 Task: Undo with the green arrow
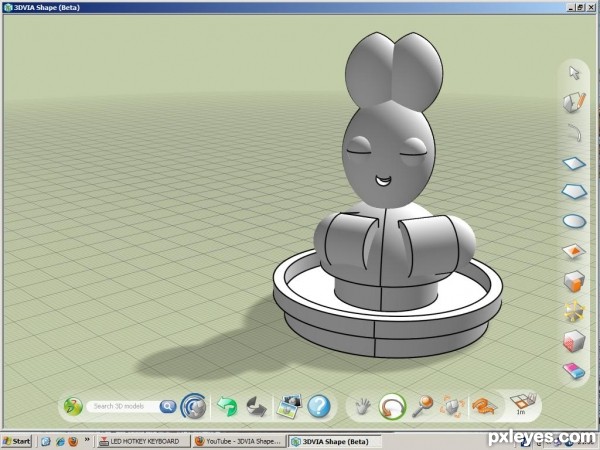point(227,406)
